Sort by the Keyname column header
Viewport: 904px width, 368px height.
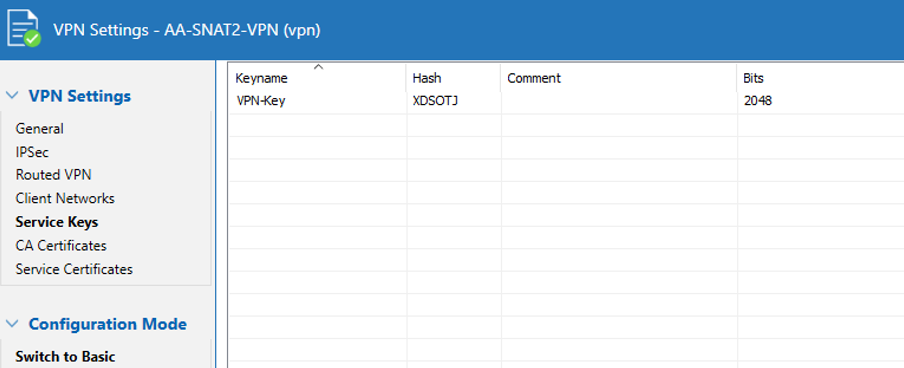click(318, 78)
